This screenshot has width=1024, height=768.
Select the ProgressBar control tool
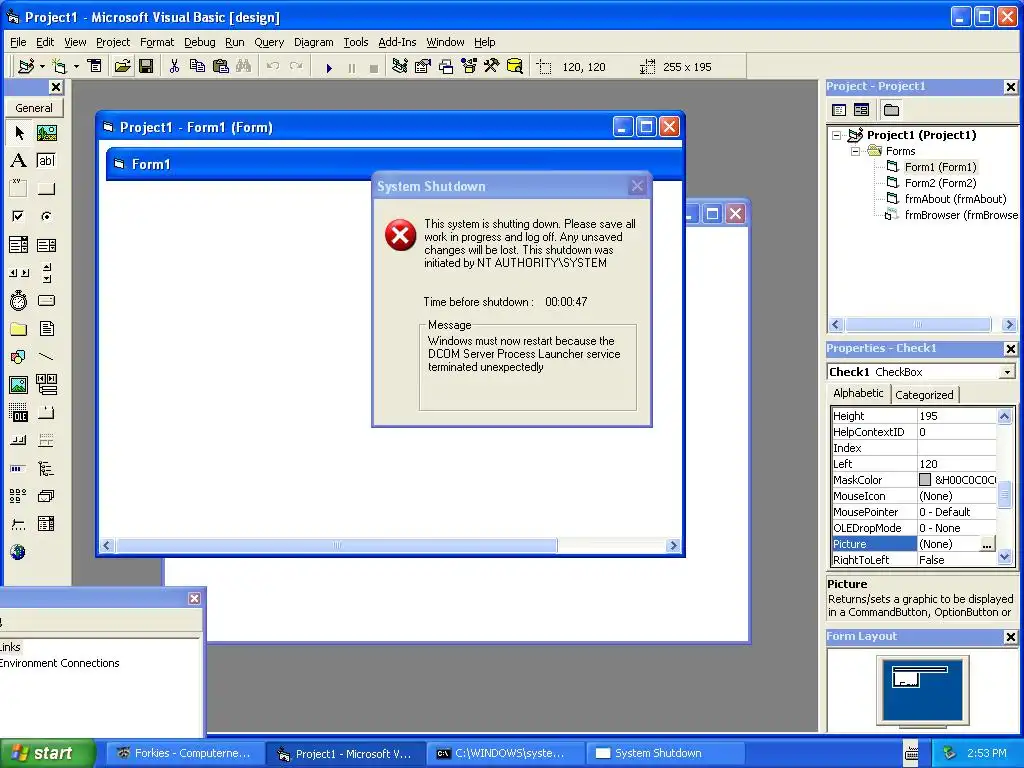tap(19, 468)
